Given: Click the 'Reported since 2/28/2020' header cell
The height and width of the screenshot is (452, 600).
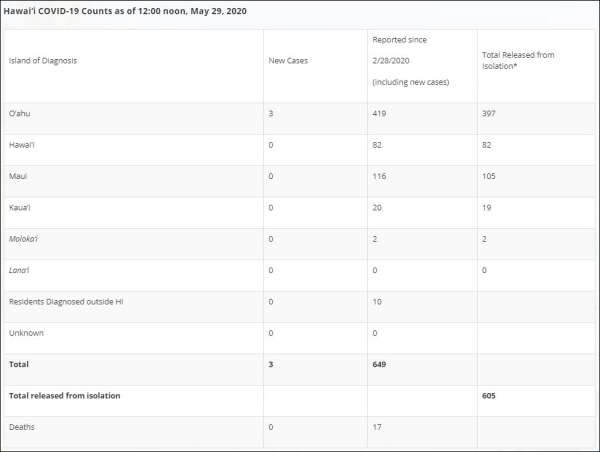Looking at the screenshot, I should tap(411, 61).
